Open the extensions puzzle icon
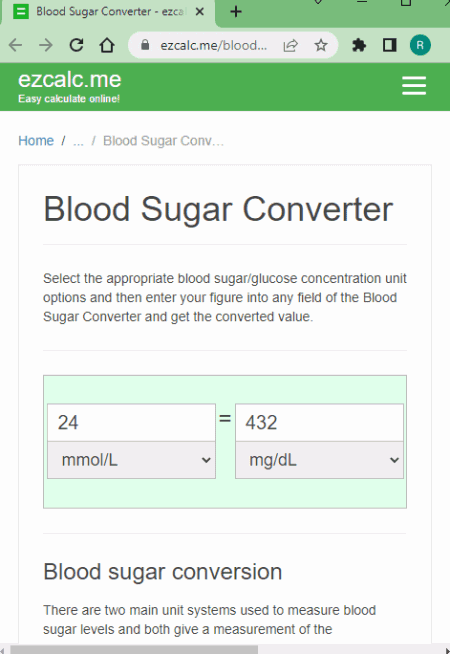Image resolution: width=450 pixels, height=654 pixels. [x=359, y=45]
